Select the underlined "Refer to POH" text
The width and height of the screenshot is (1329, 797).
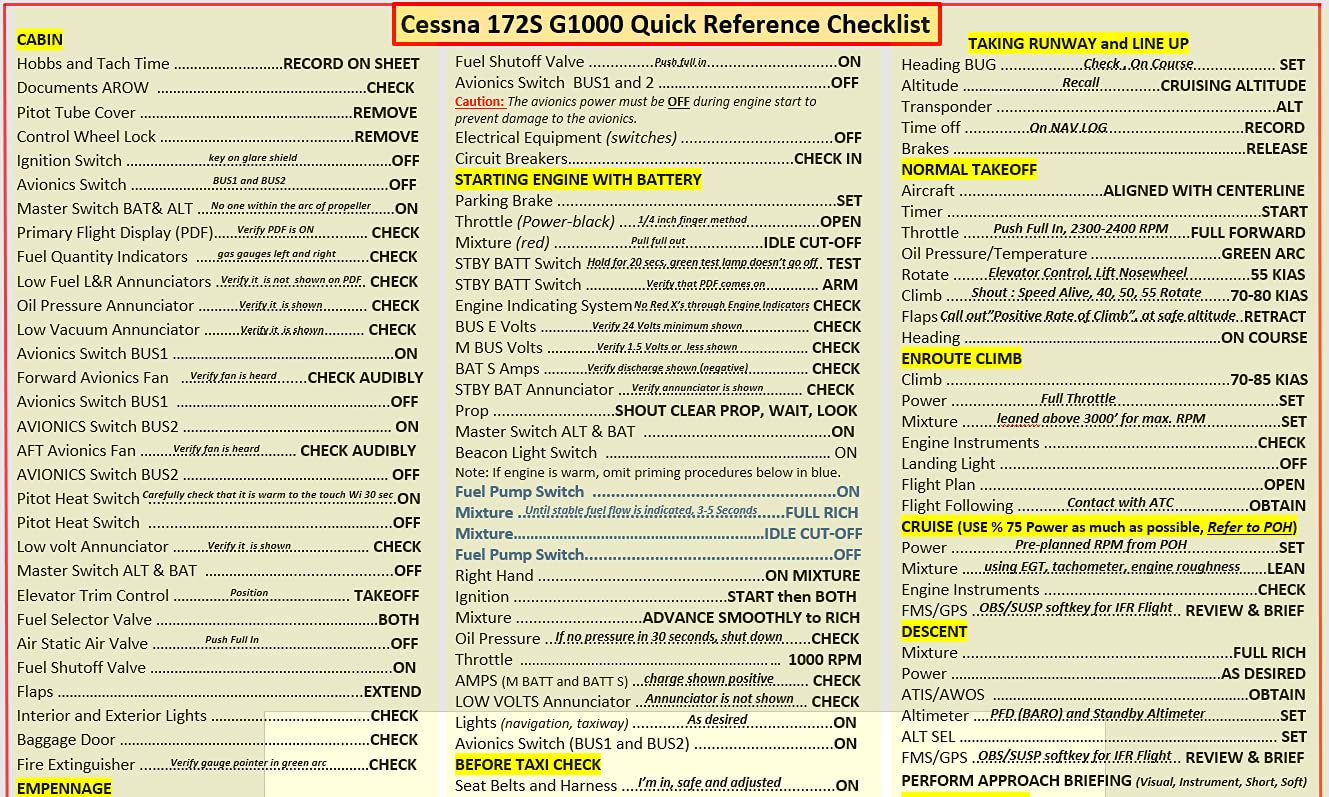click(1250, 527)
